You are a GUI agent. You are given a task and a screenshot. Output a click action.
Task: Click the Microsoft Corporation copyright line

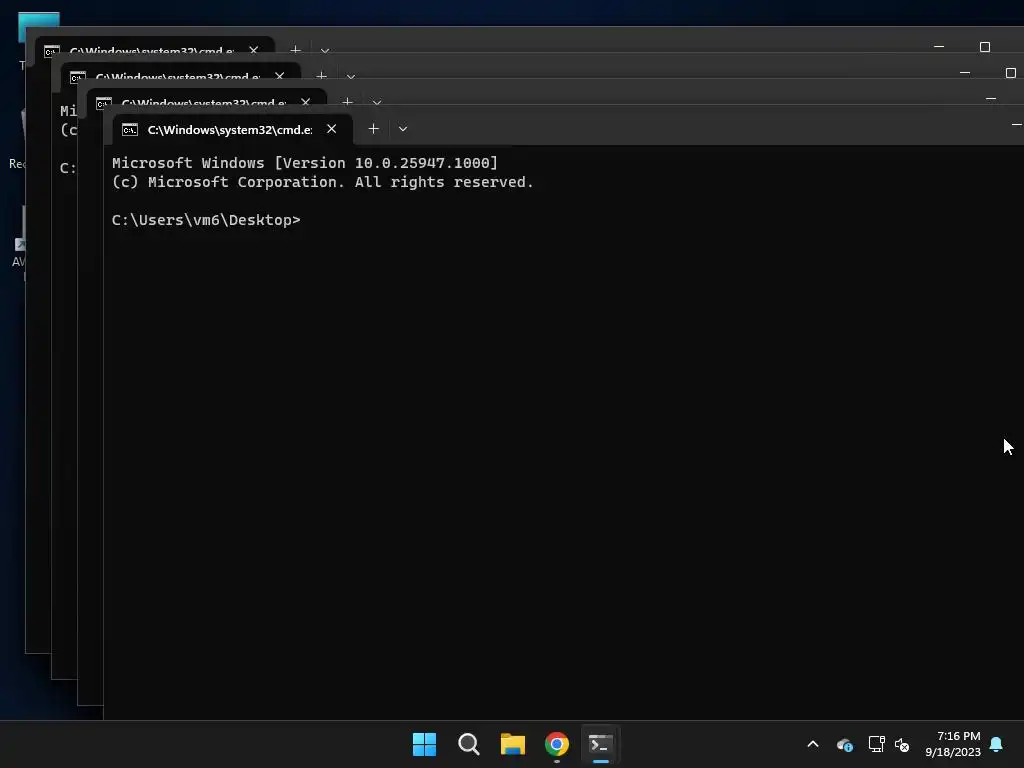[323, 182]
